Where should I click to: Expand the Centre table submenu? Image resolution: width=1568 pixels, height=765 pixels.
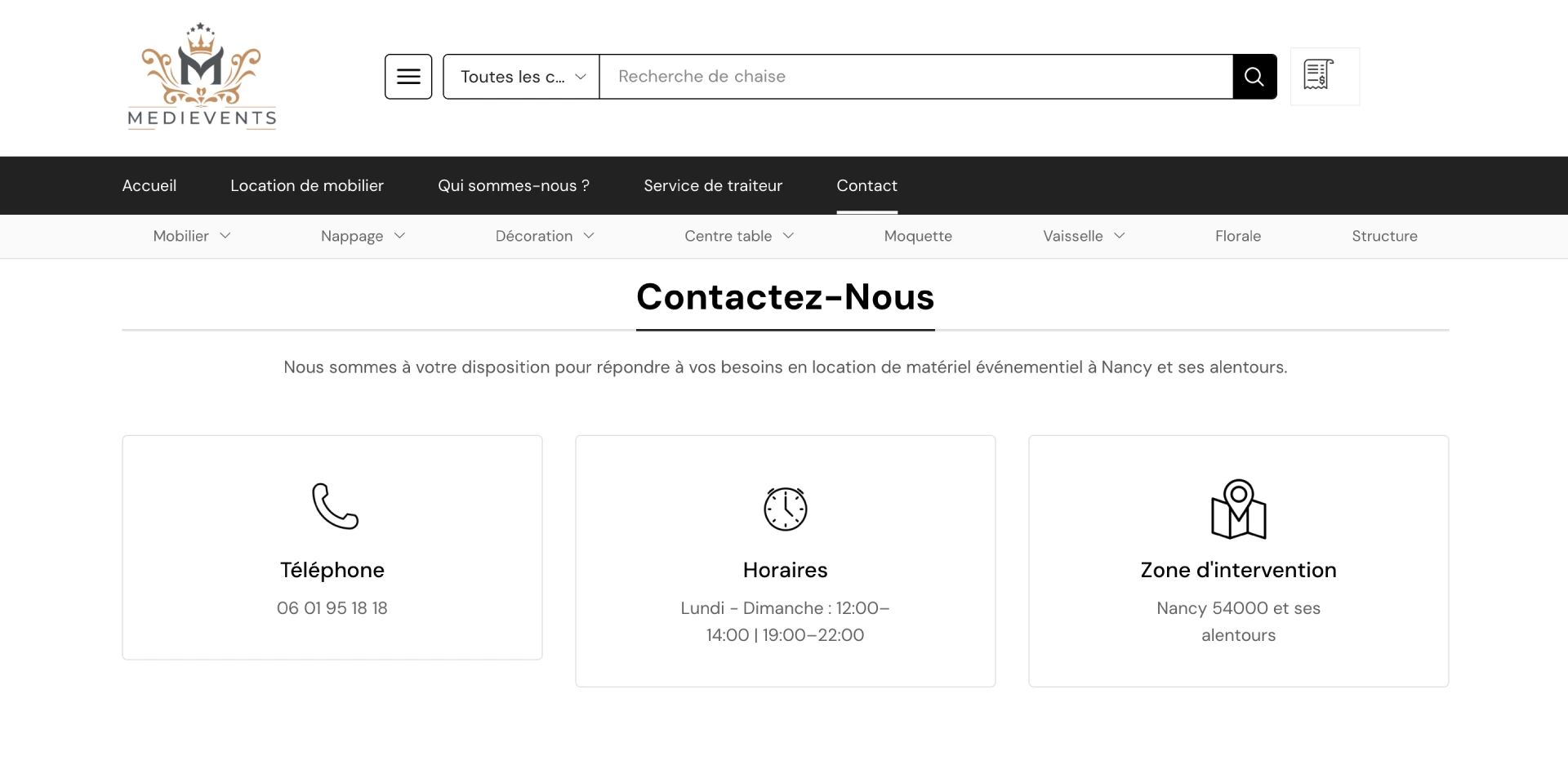point(739,236)
